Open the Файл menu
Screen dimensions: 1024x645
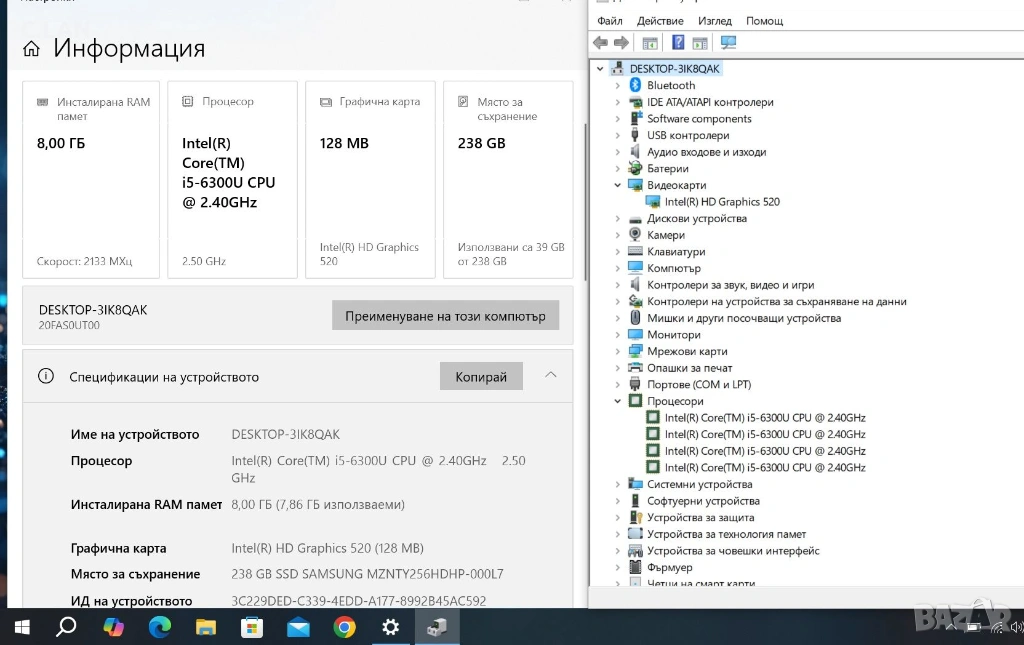click(609, 21)
